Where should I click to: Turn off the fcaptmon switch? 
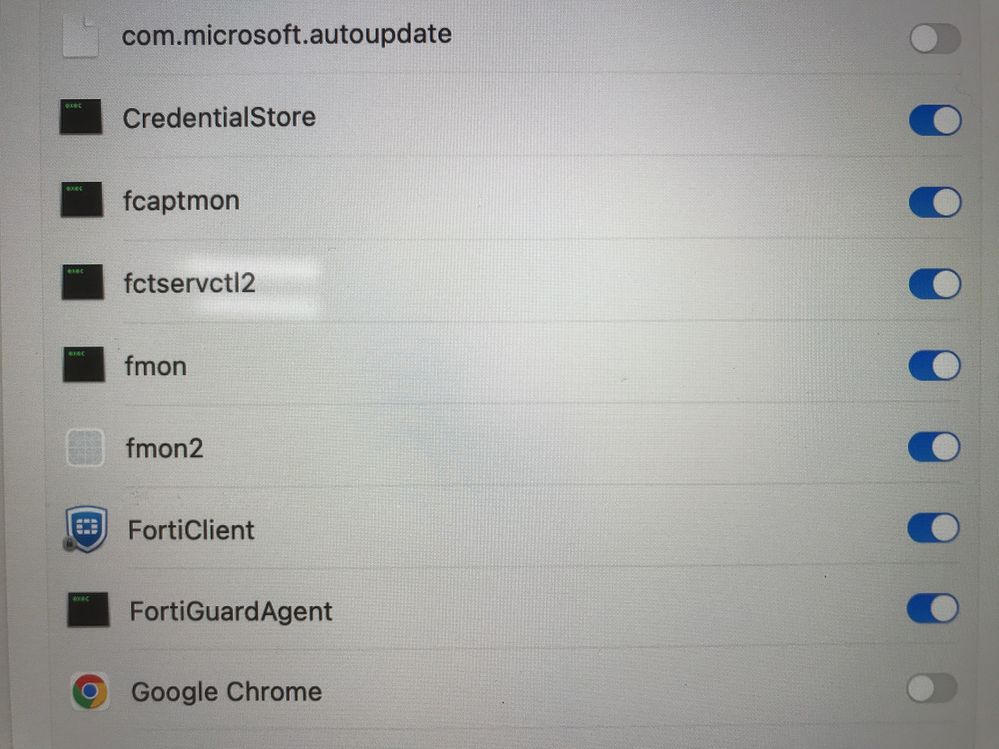coord(935,202)
